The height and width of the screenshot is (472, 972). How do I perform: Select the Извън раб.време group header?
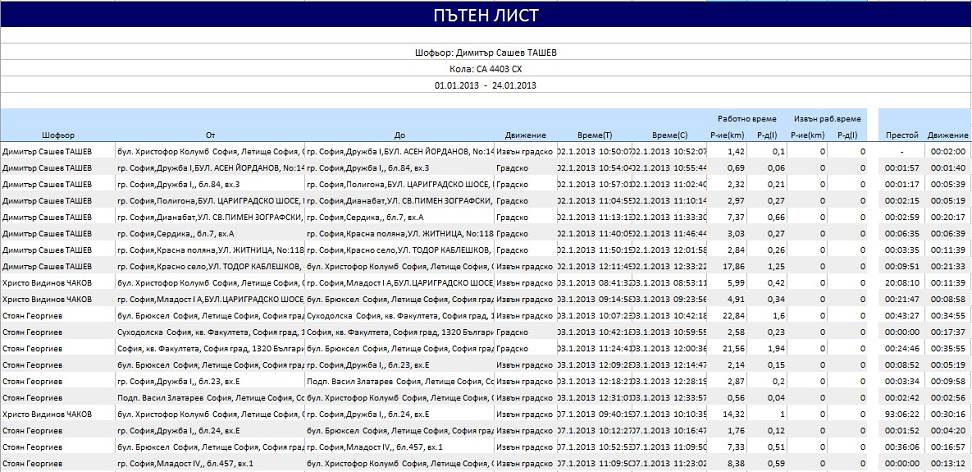[x=827, y=118]
